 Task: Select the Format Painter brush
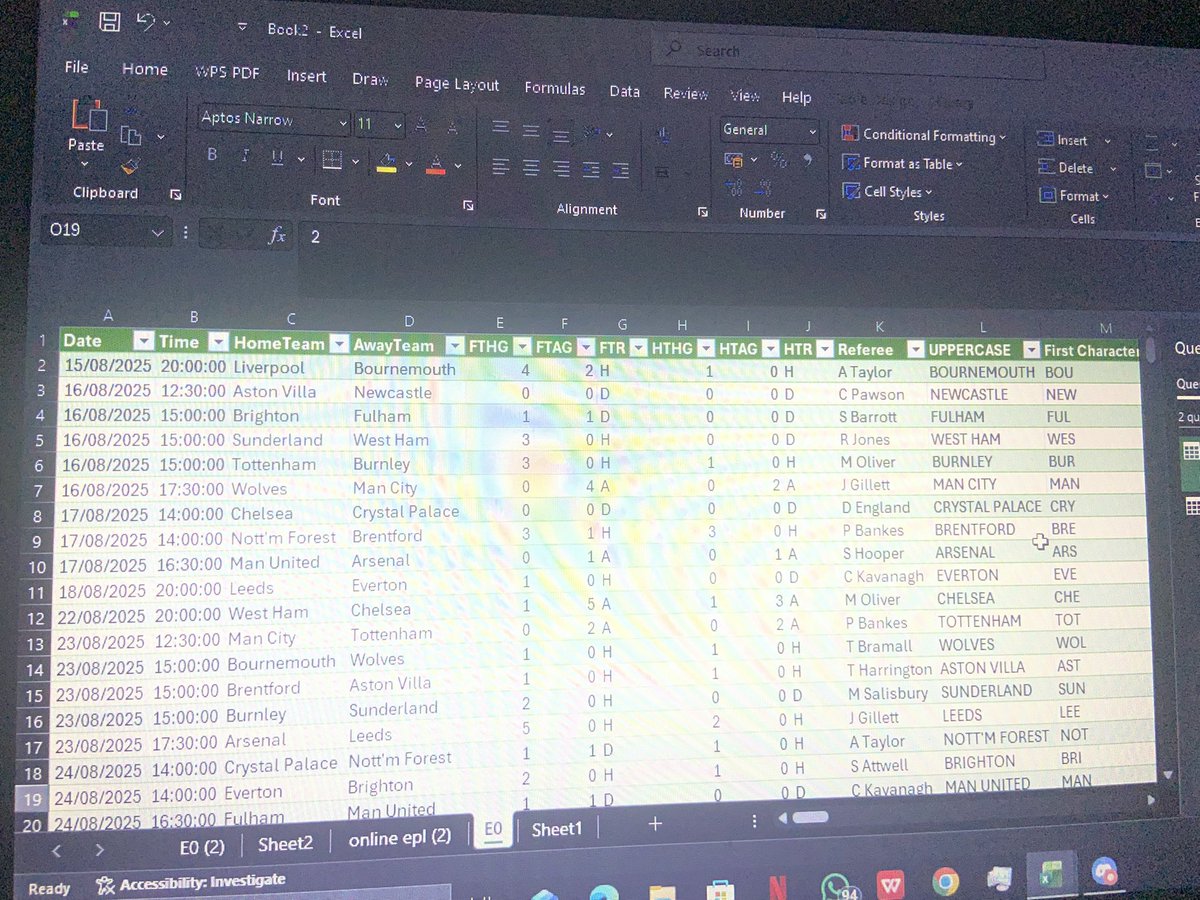[x=130, y=166]
